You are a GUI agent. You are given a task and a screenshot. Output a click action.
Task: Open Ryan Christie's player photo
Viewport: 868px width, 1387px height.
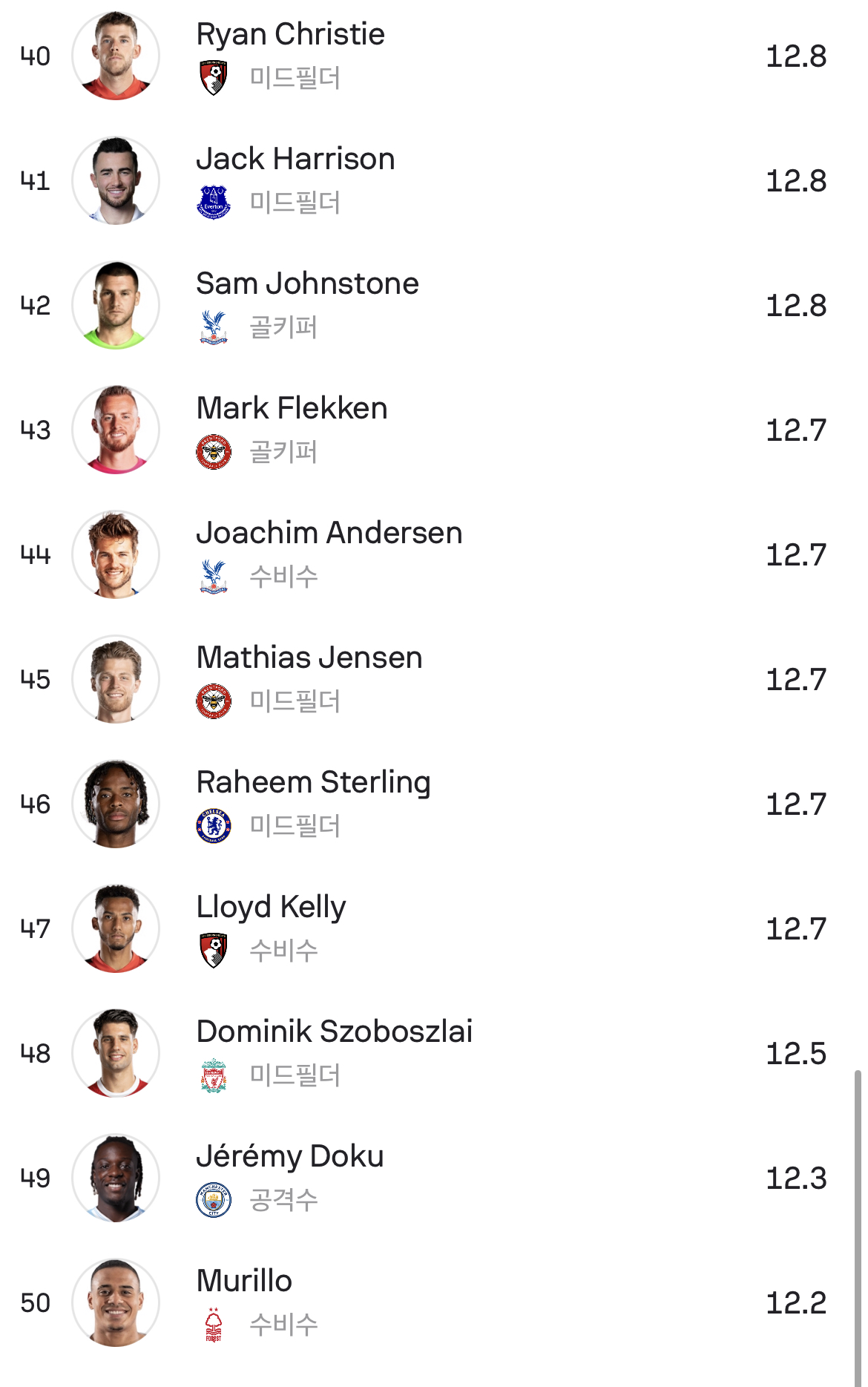click(x=116, y=56)
